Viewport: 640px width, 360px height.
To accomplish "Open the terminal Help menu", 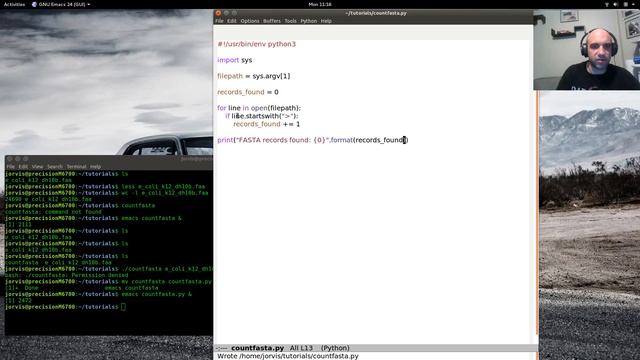I will pos(96,167).
